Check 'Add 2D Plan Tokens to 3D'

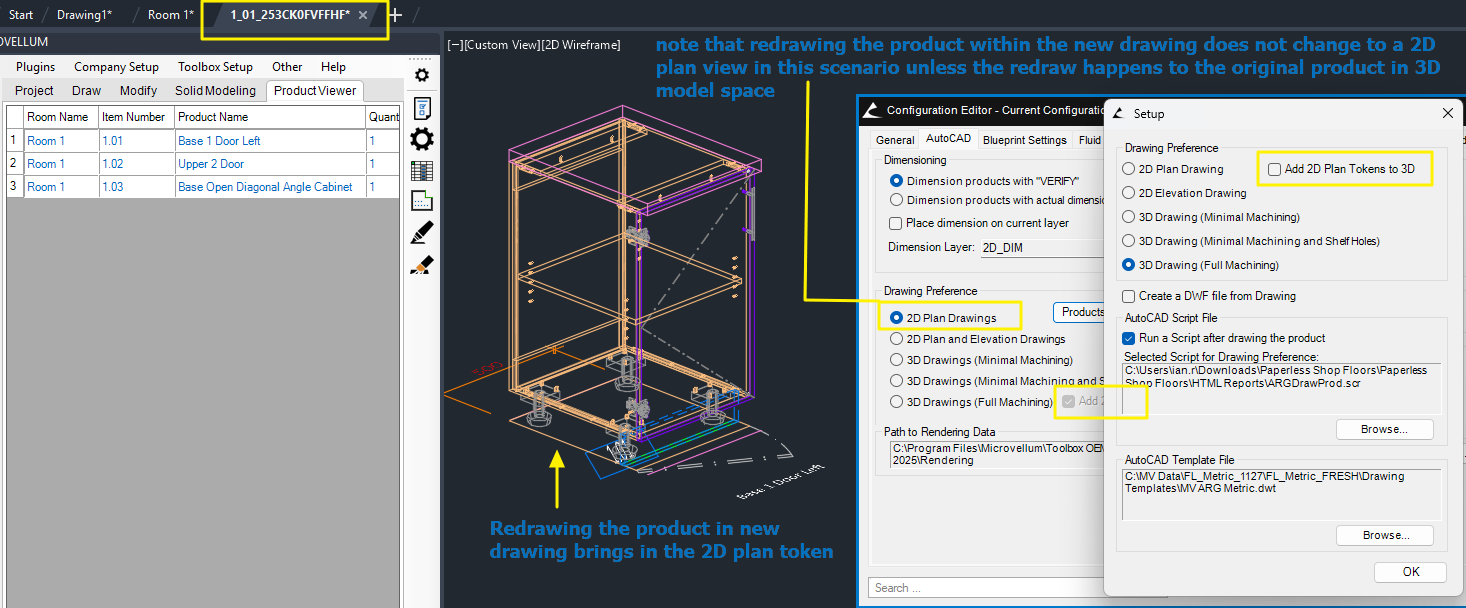pyautogui.click(x=1274, y=169)
